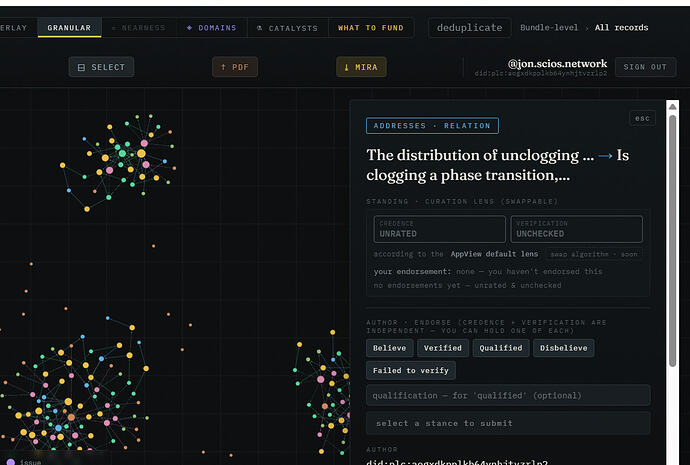Click the ADDRESSES · RELATION badge

coord(432,125)
